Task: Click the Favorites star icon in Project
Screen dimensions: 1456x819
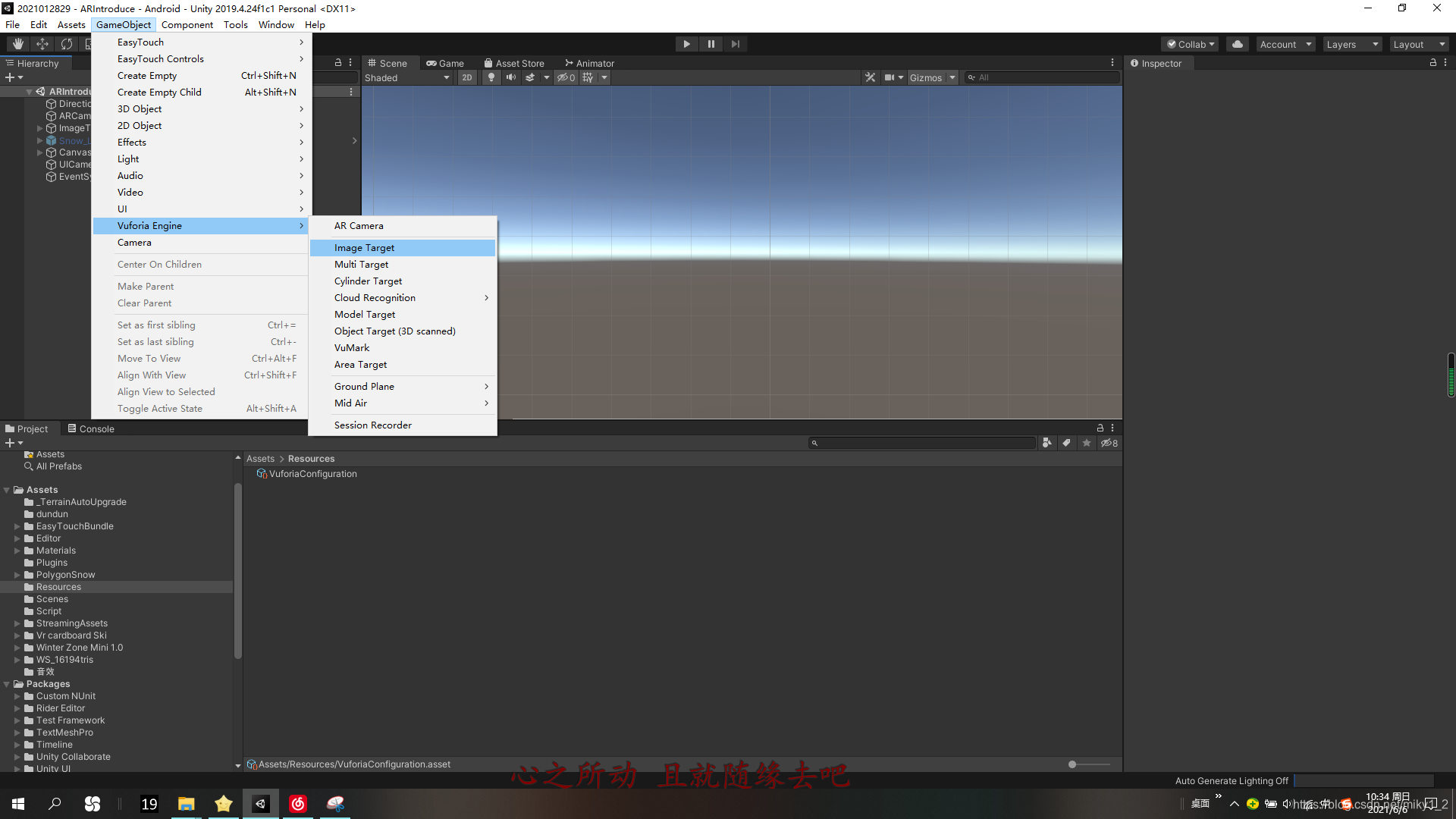Action: (x=1087, y=443)
